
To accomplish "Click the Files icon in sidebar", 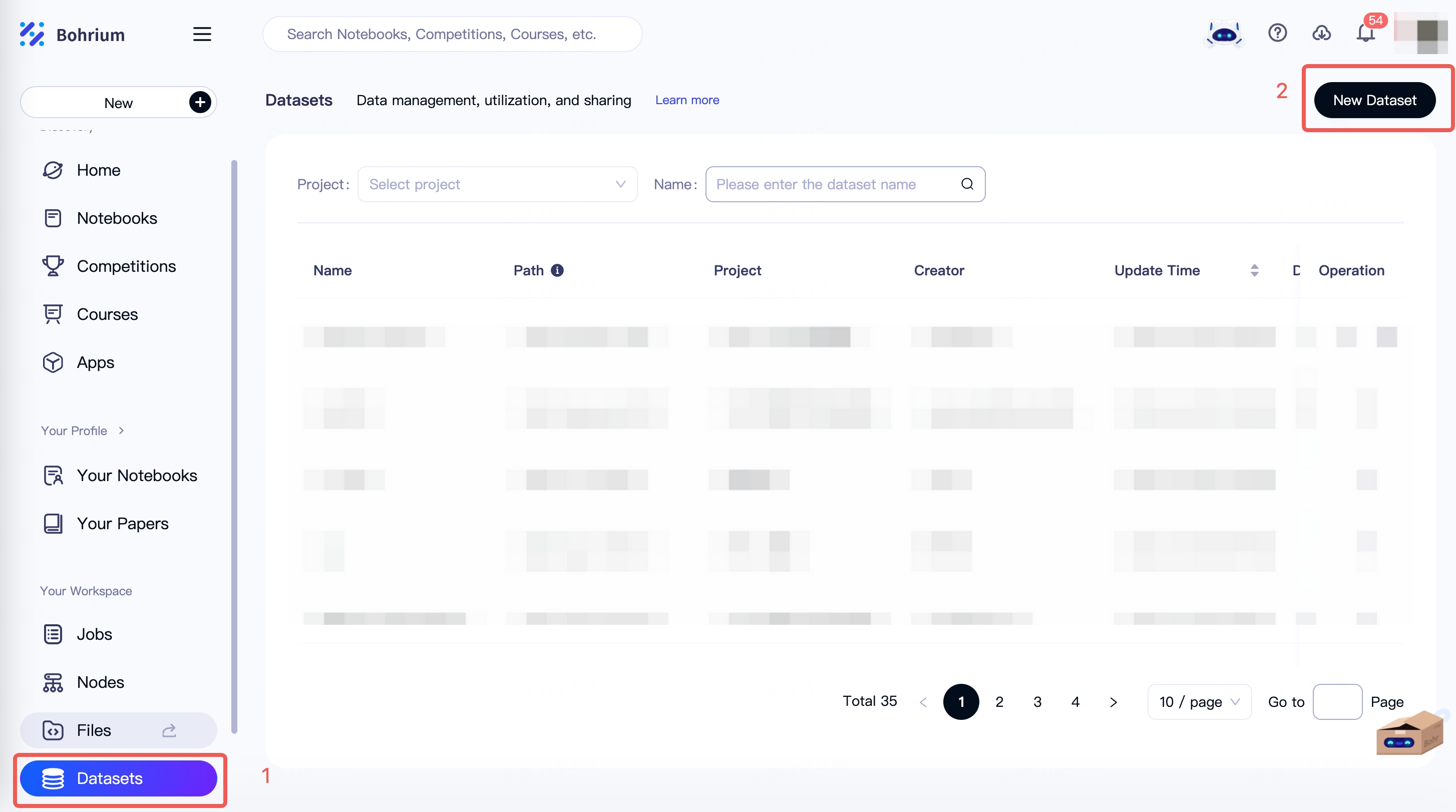I will [x=52, y=729].
